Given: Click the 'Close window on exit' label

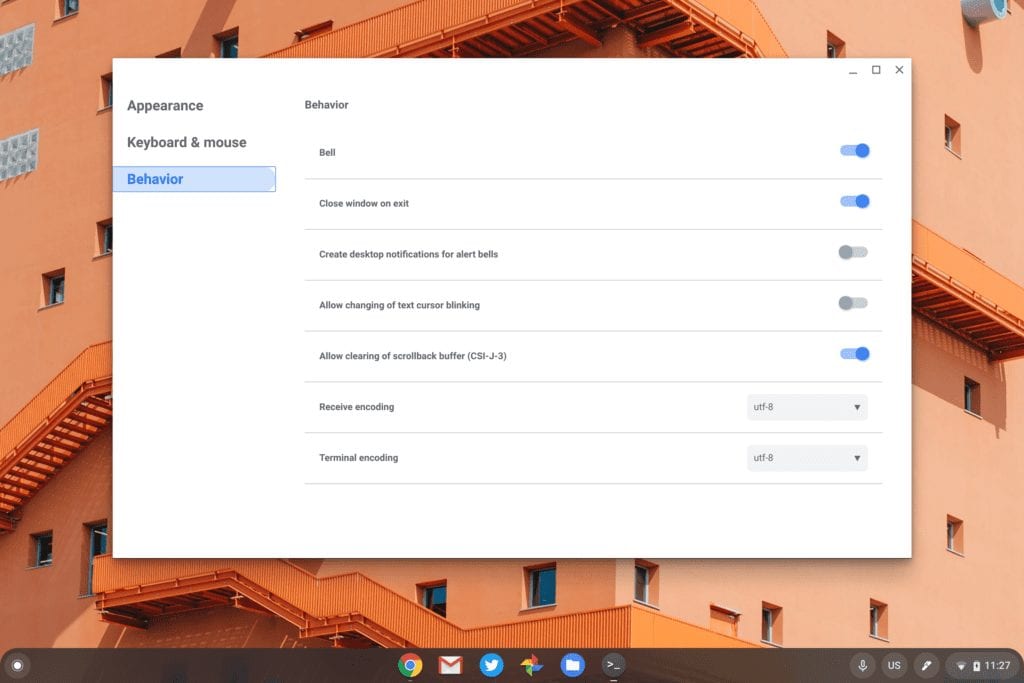Looking at the screenshot, I should pyautogui.click(x=364, y=203).
